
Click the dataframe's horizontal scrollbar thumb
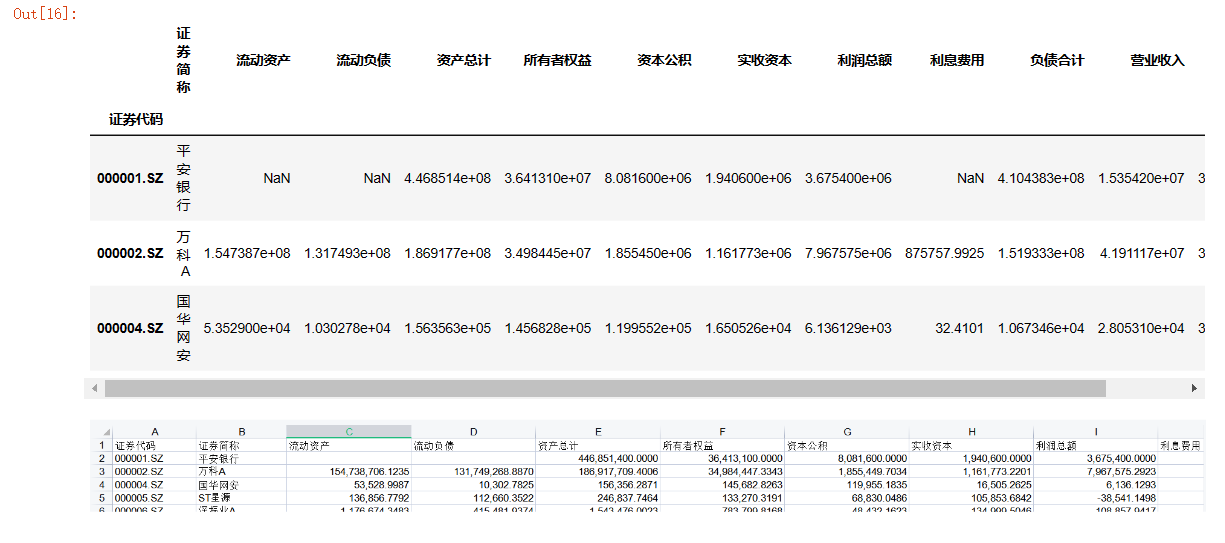(x=605, y=388)
